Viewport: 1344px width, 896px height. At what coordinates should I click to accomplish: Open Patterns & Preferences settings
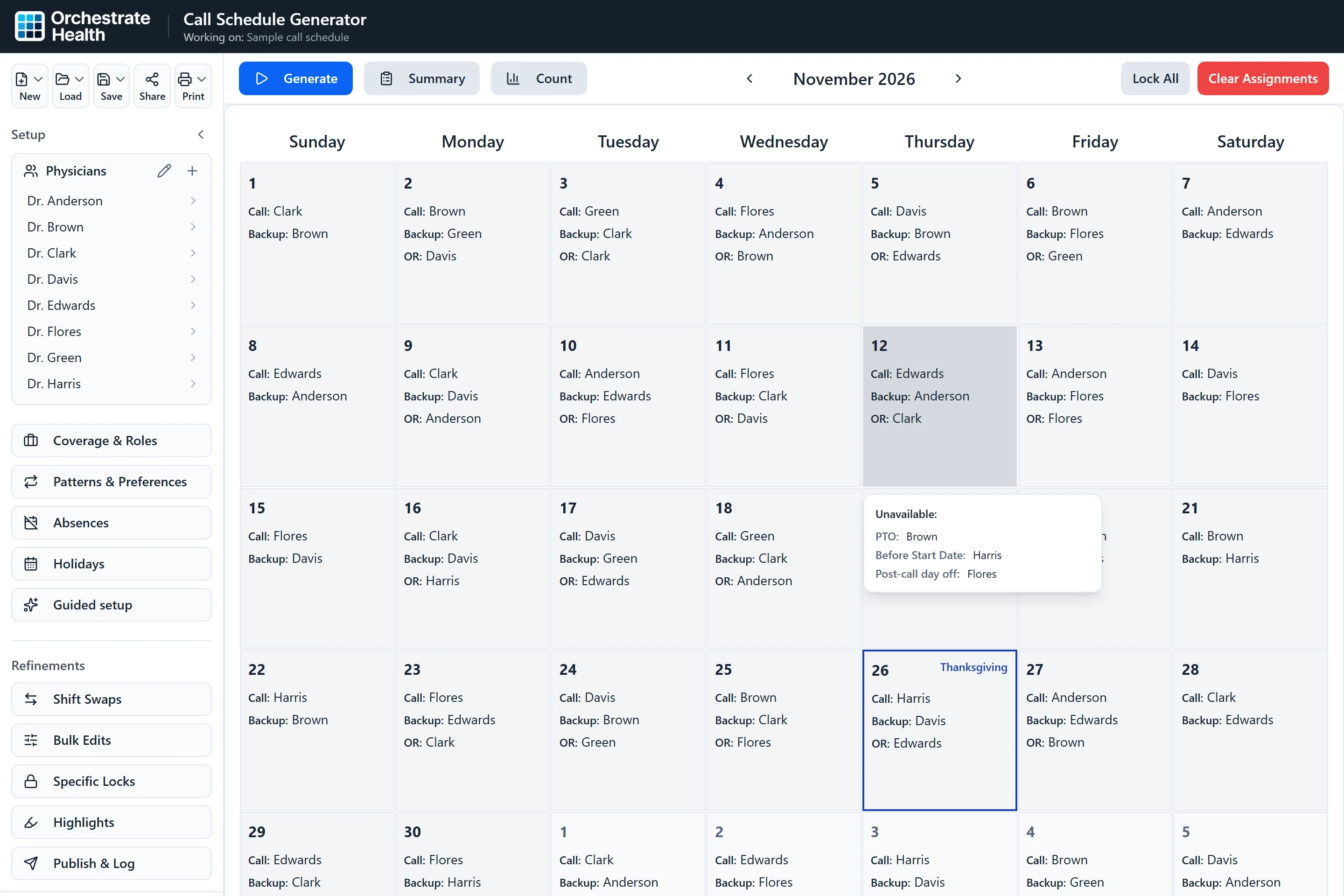(112, 482)
